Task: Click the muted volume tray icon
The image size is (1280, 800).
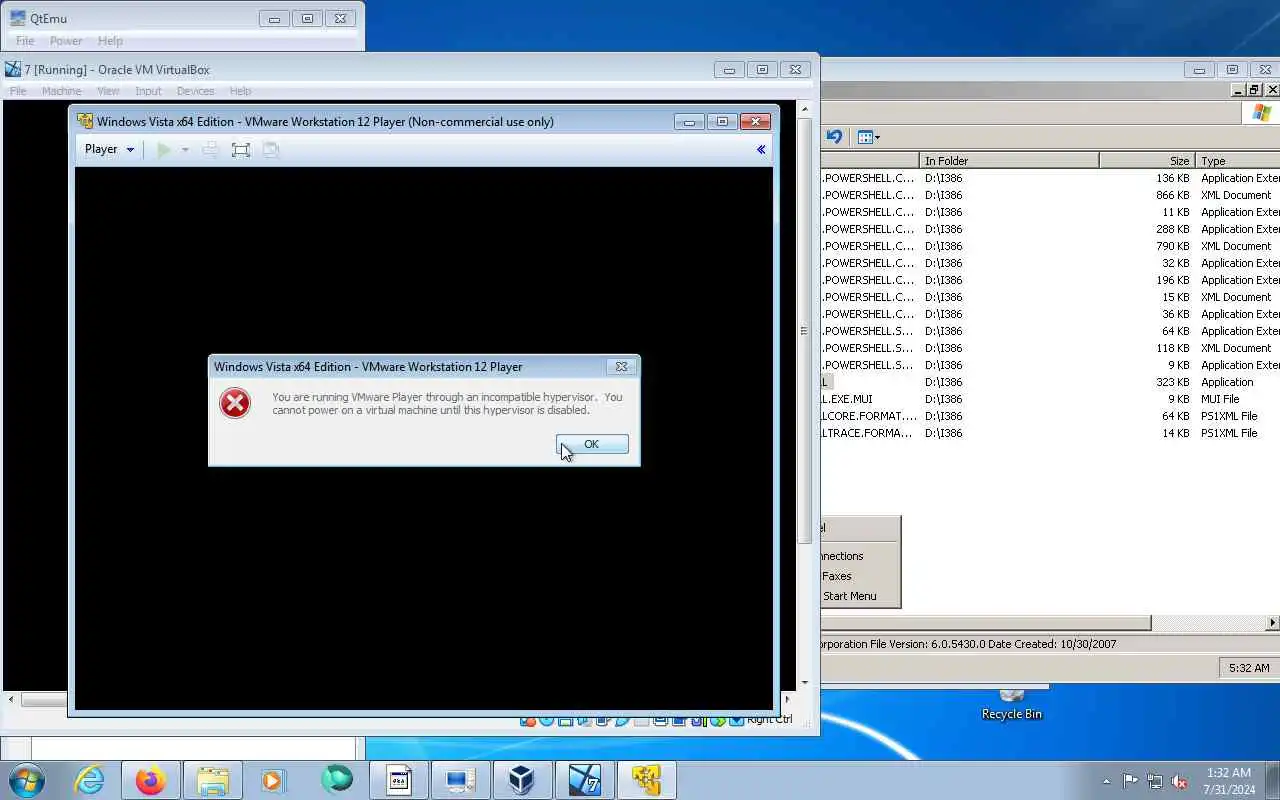Action: [x=1180, y=781]
